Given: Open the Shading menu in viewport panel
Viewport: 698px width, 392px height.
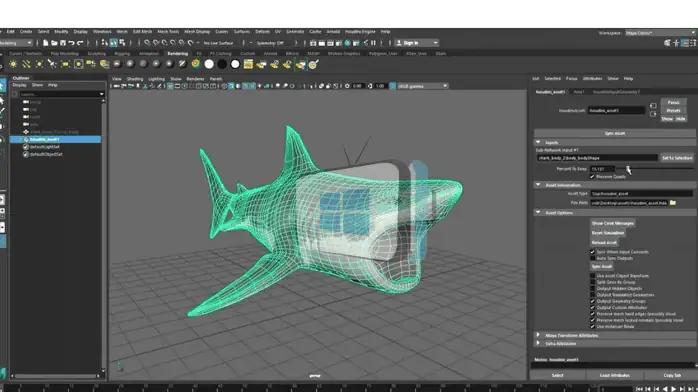Looking at the screenshot, I should tap(135, 79).
